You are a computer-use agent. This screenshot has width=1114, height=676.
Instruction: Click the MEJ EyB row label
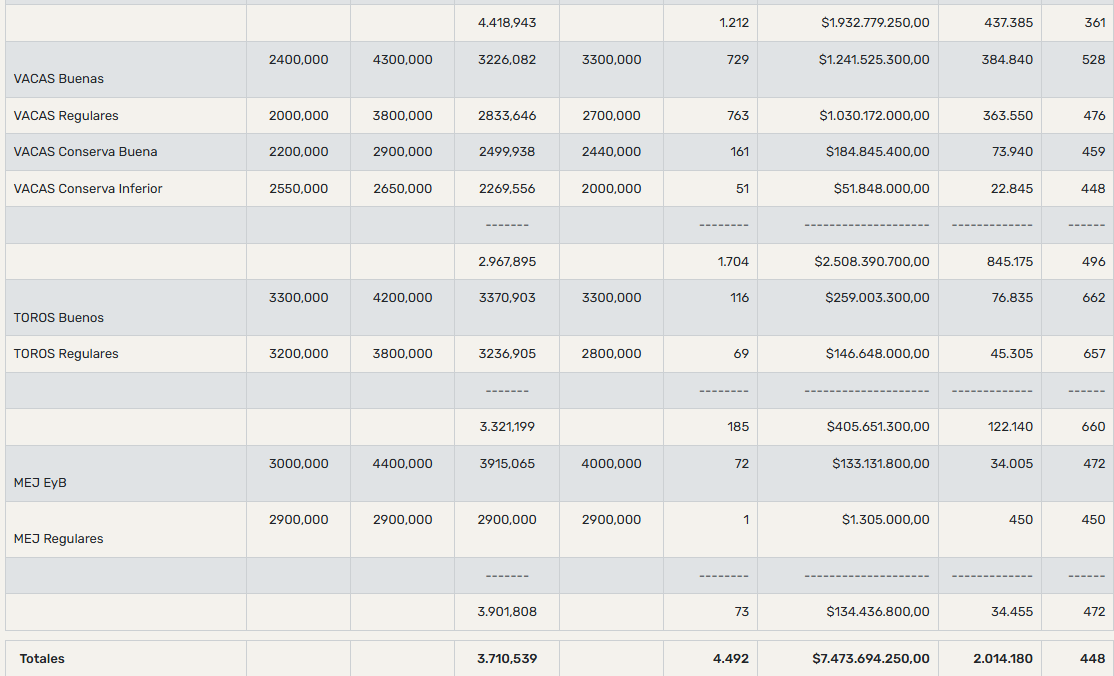[x=40, y=483]
